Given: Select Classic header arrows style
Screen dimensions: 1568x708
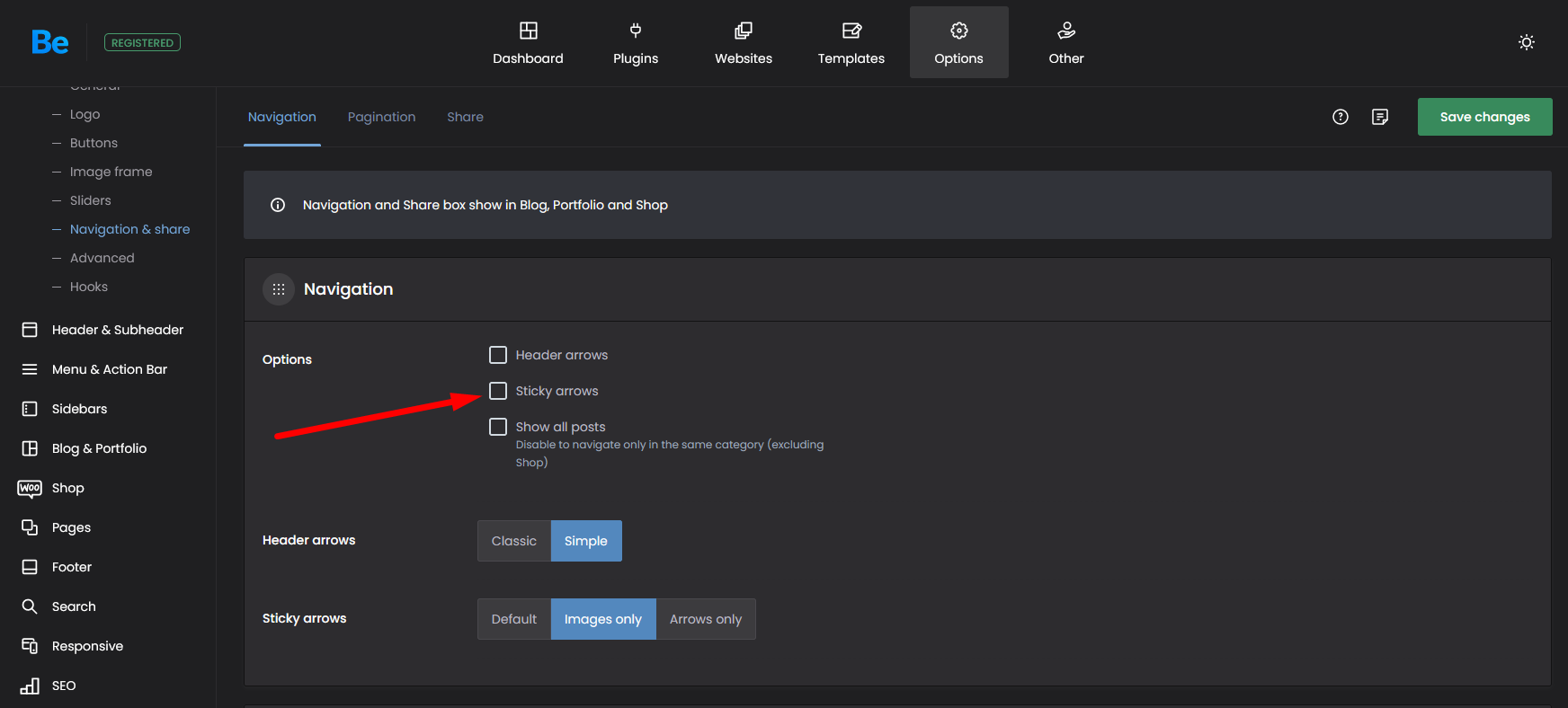Looking at the screenshot, I should click(514, 541).
